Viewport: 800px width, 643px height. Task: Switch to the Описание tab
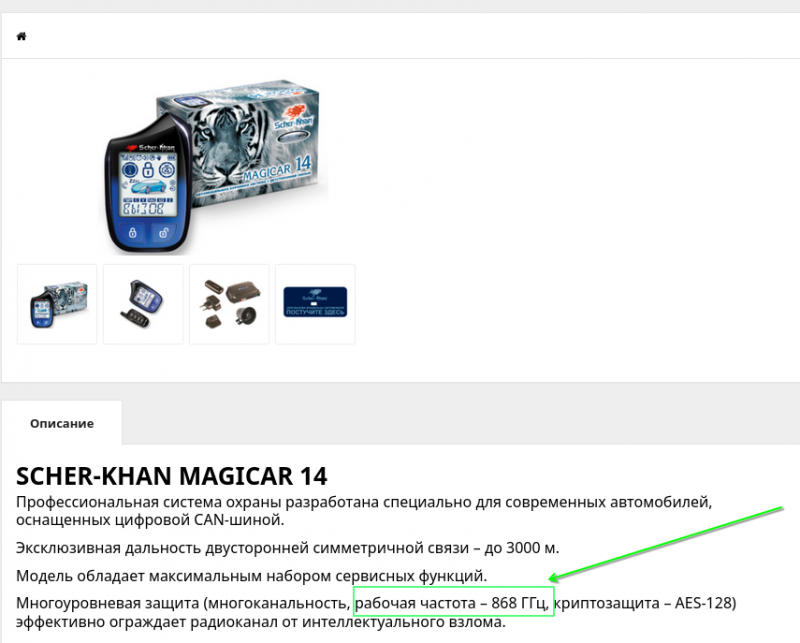click(62, 424)
